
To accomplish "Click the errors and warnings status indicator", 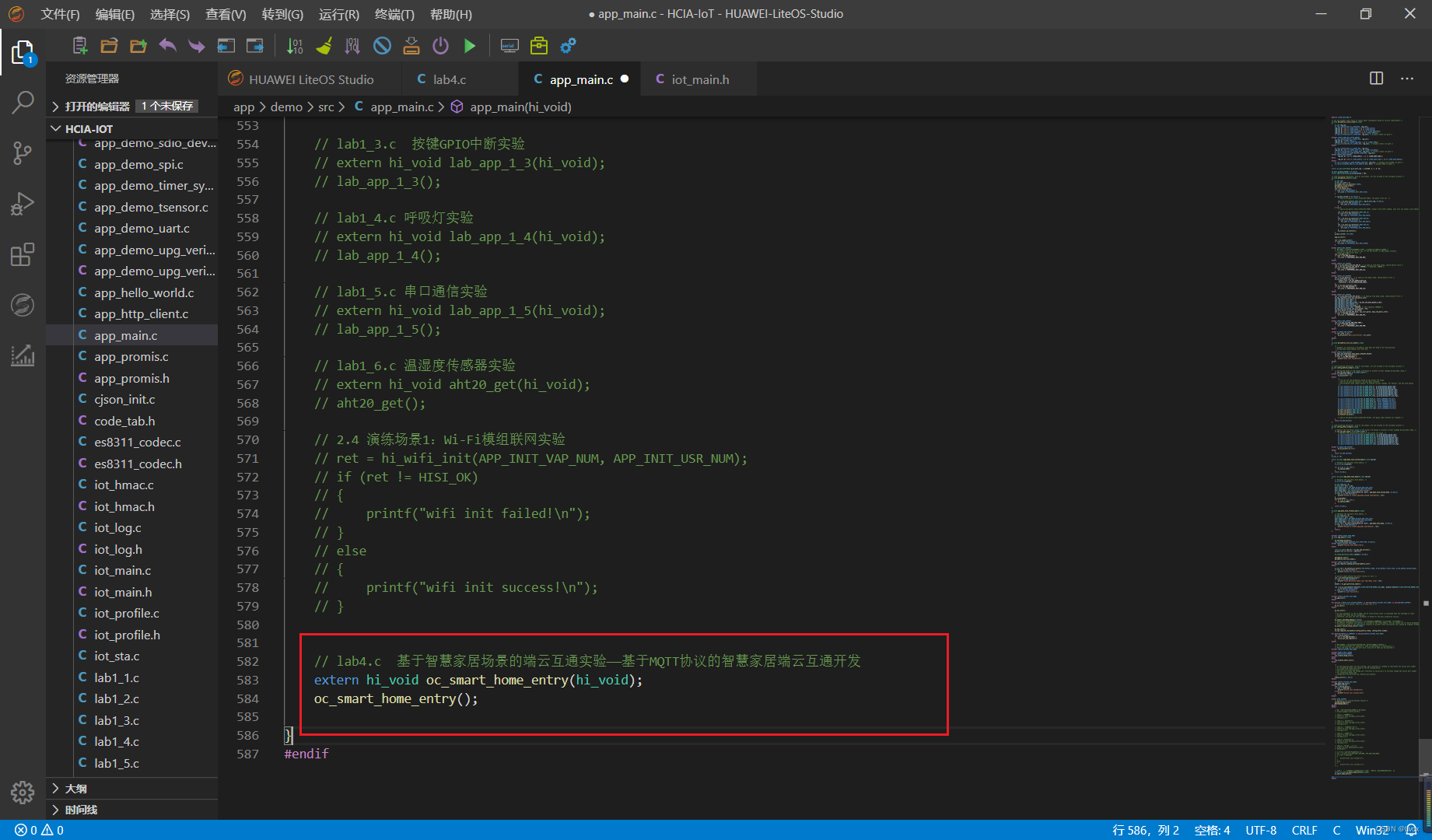I will tap(40, 830).
